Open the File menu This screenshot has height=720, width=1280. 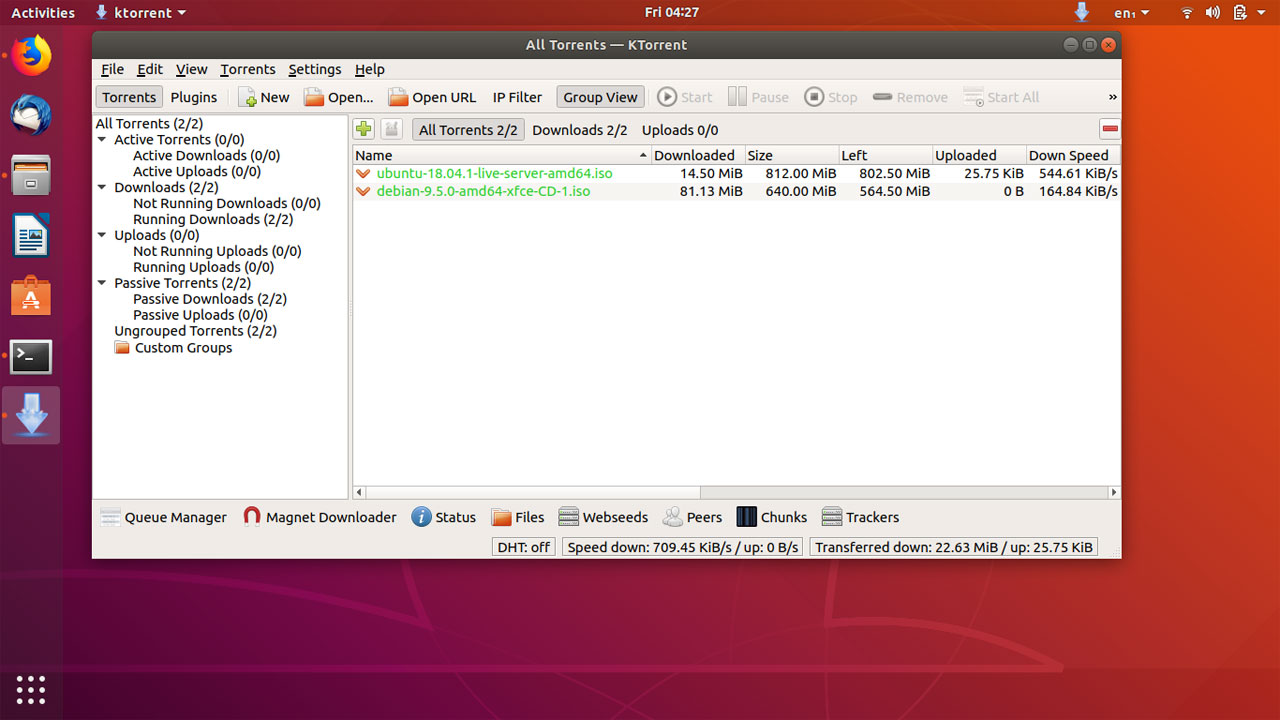click(x=113, y=69)
